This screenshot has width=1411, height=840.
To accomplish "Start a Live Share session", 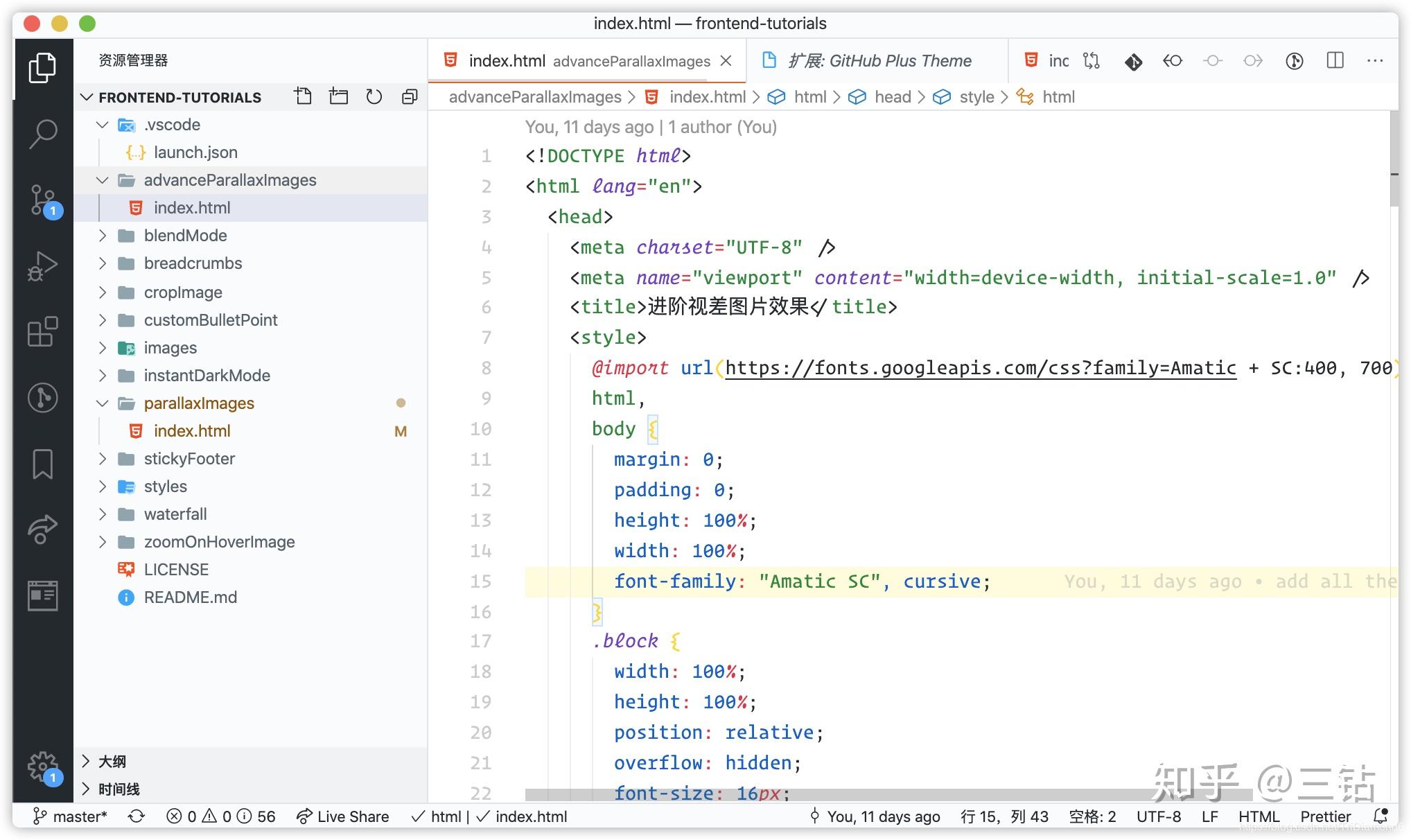I will (x=342, y=816).
